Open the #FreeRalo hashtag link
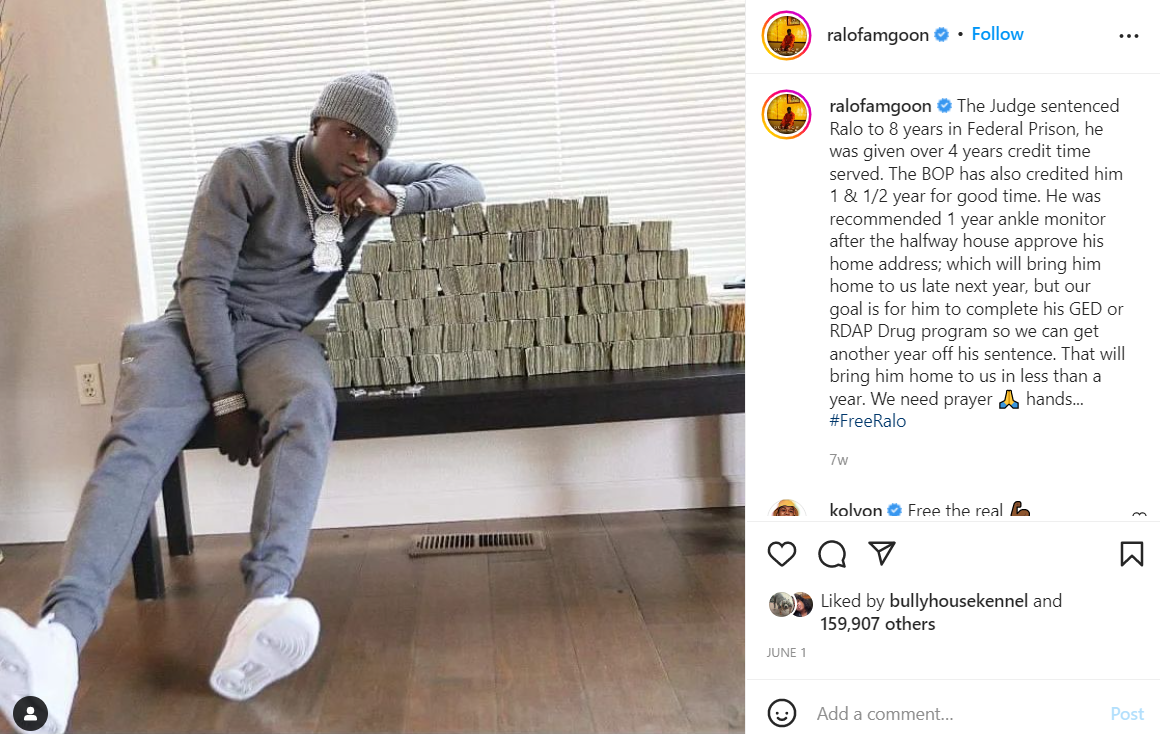This screenshot has height=734, width=1160. [867, 421]
